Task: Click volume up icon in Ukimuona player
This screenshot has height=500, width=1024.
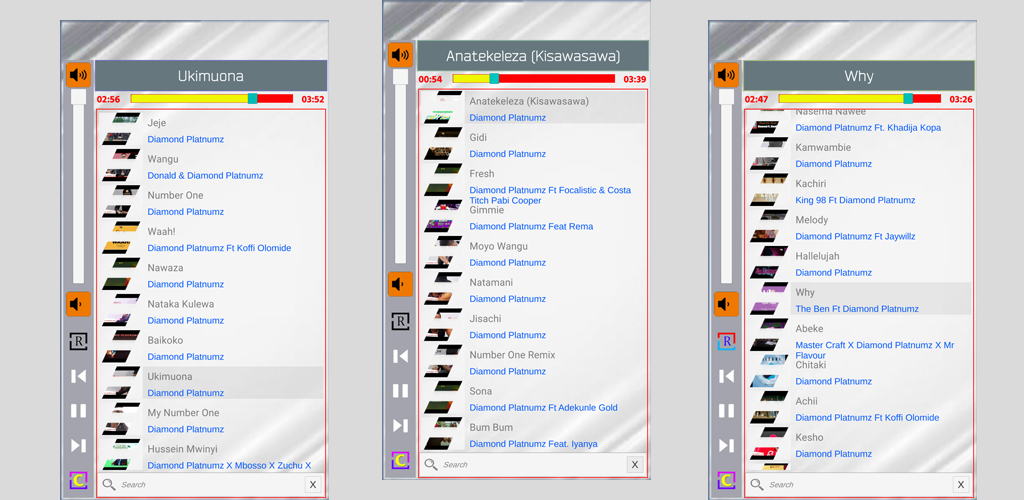Action: tap(78, 75)
